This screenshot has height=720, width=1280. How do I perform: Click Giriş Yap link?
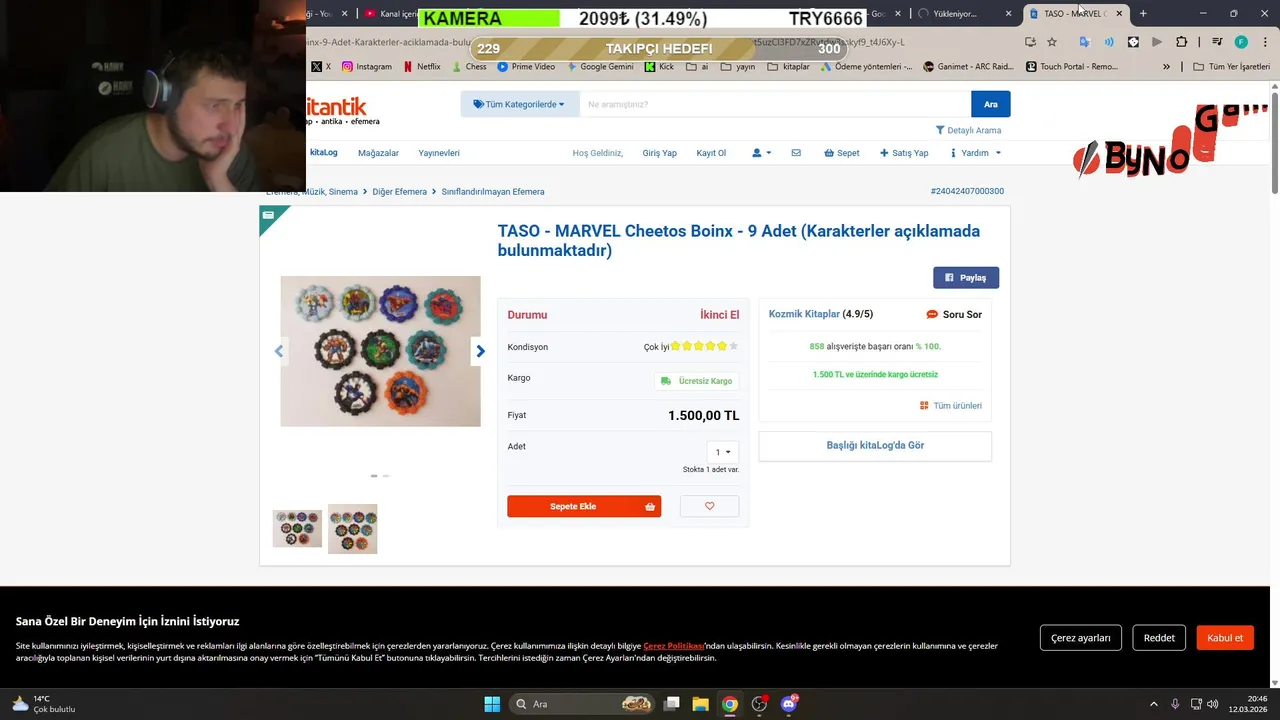[x=659, y=153]
